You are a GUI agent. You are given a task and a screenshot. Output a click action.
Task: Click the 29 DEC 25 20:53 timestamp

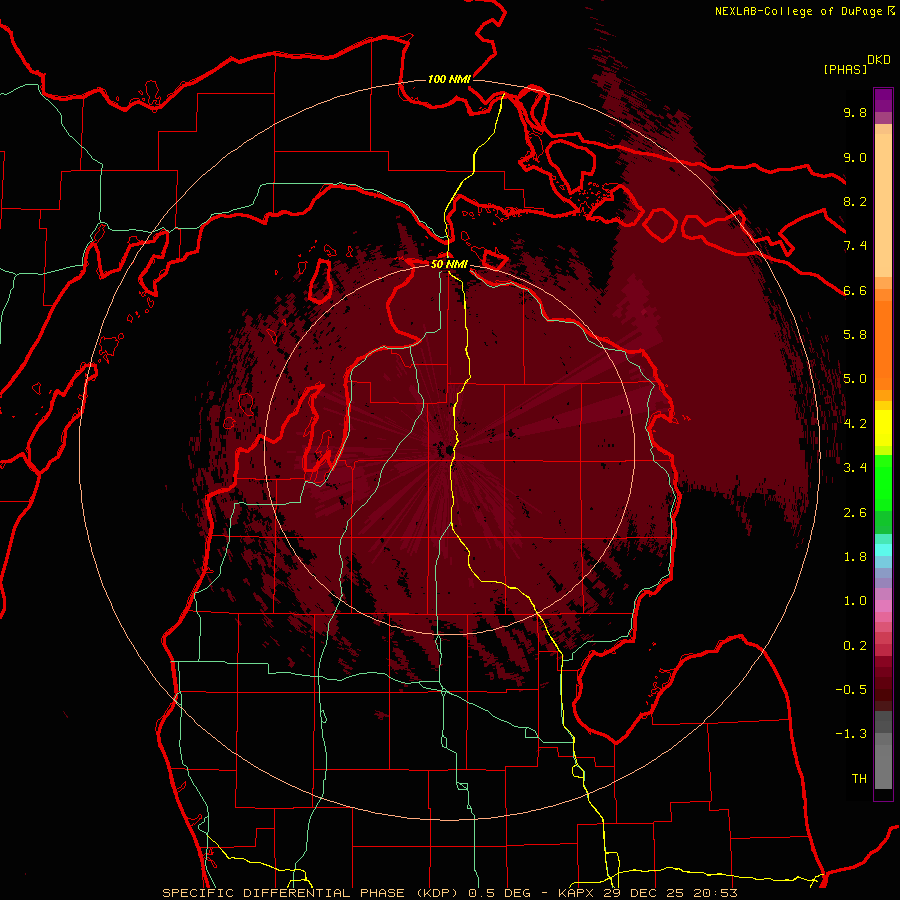coord(670,893)
